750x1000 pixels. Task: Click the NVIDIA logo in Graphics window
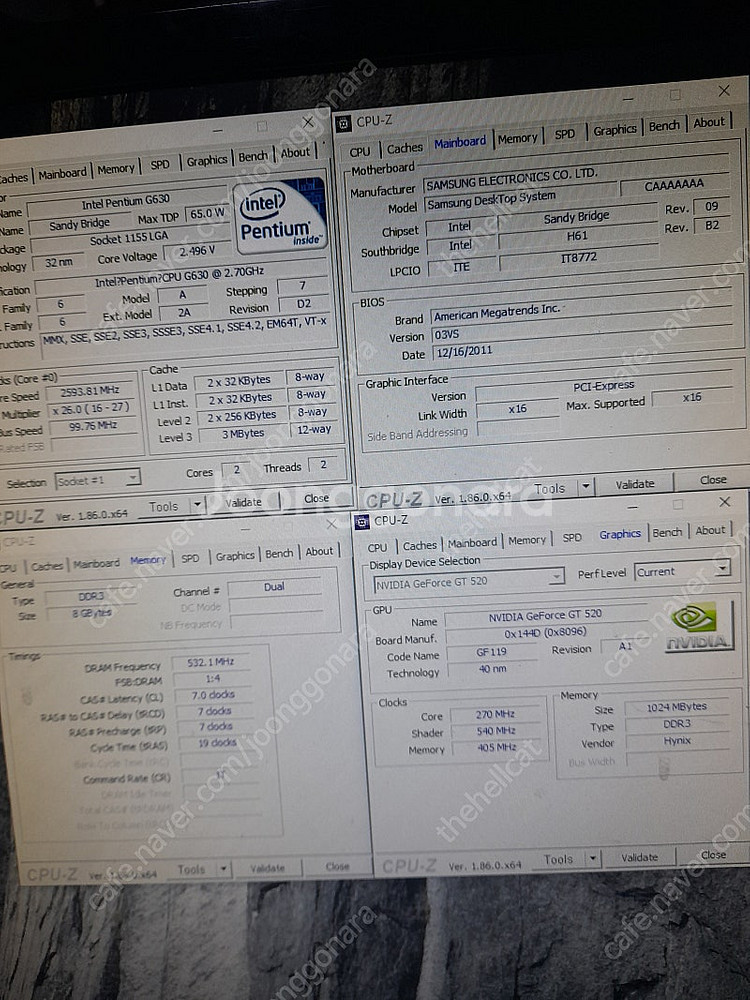[698, 627]
